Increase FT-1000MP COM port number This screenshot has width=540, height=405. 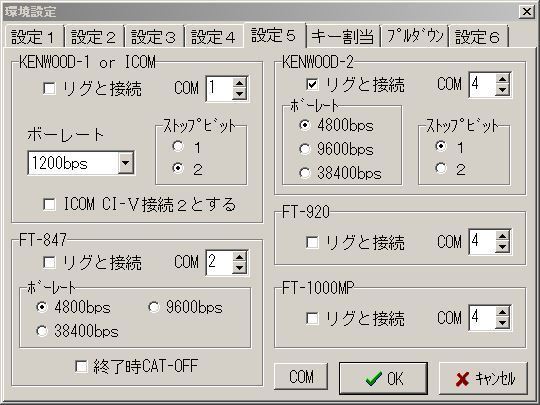(x=502, y=312)
